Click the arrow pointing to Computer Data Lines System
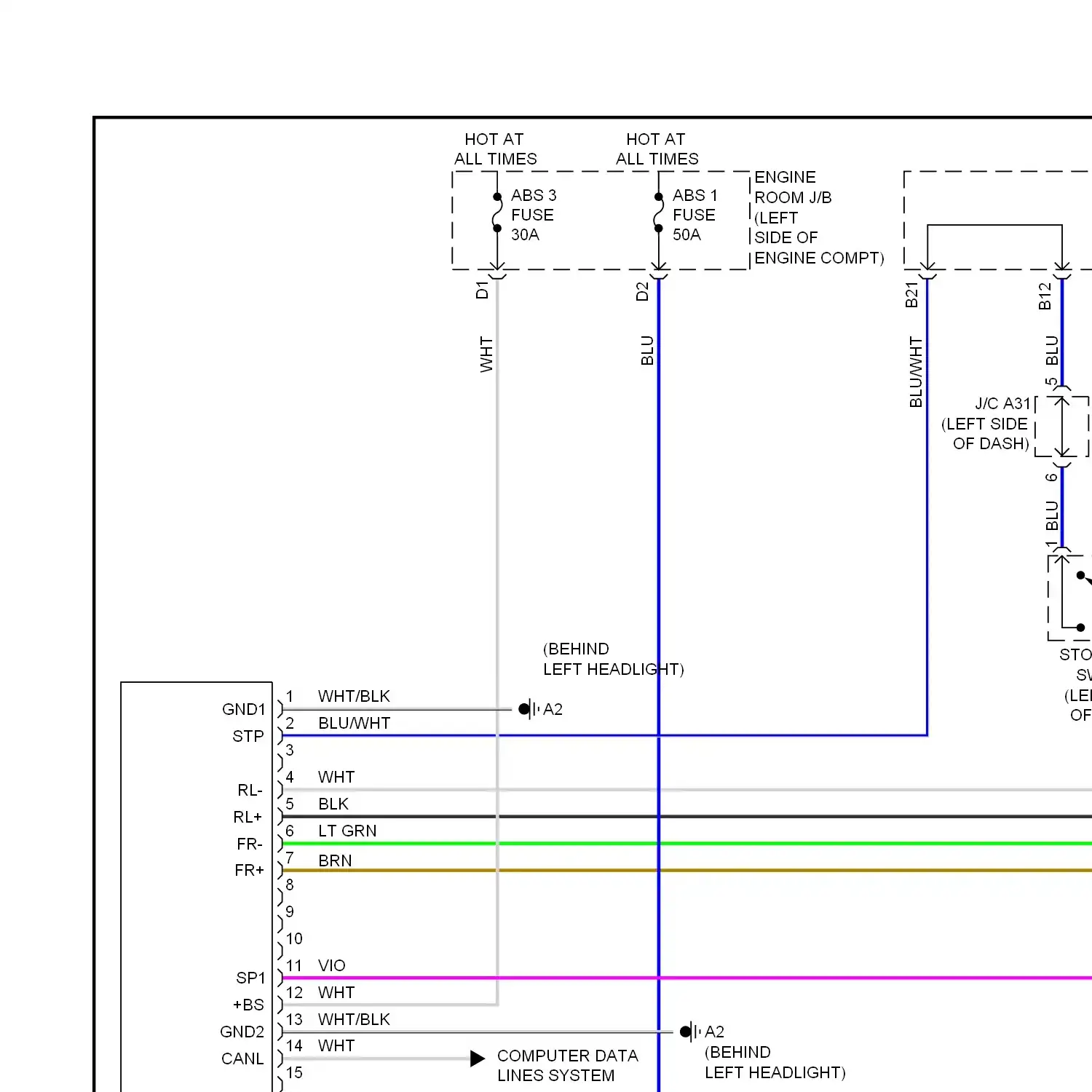The image size is (1092, 1092). (478, 1059)
